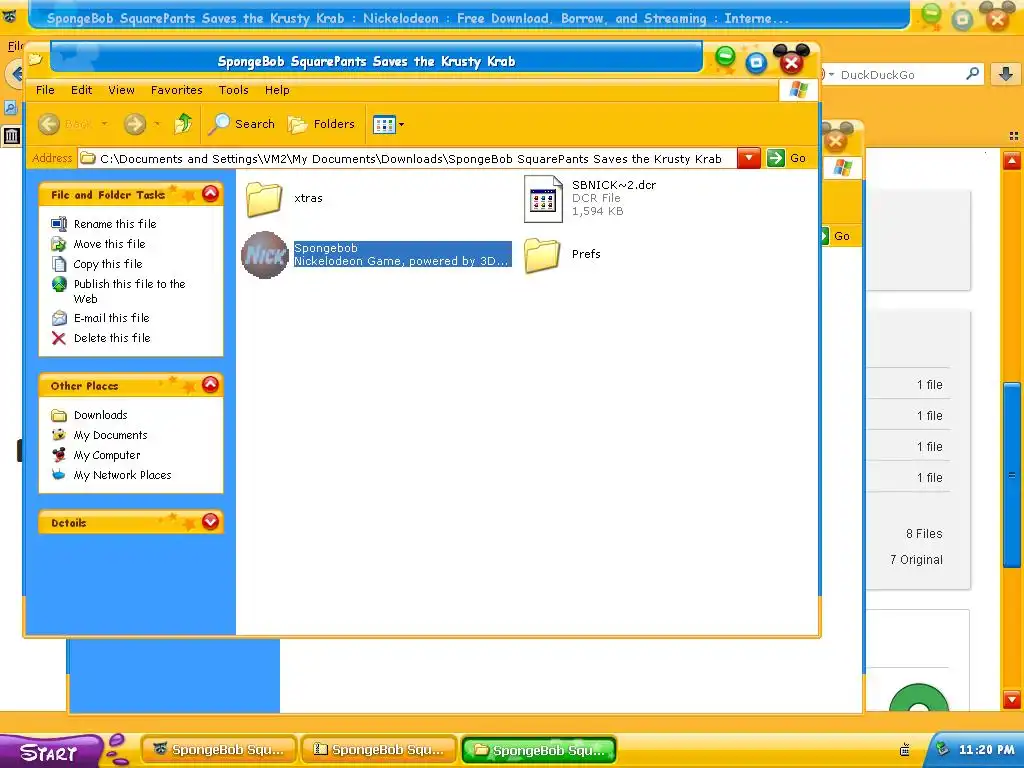Click the tray network icon beside clock
The width and height of the screenshot is (1024, 768).
(942, 749)
